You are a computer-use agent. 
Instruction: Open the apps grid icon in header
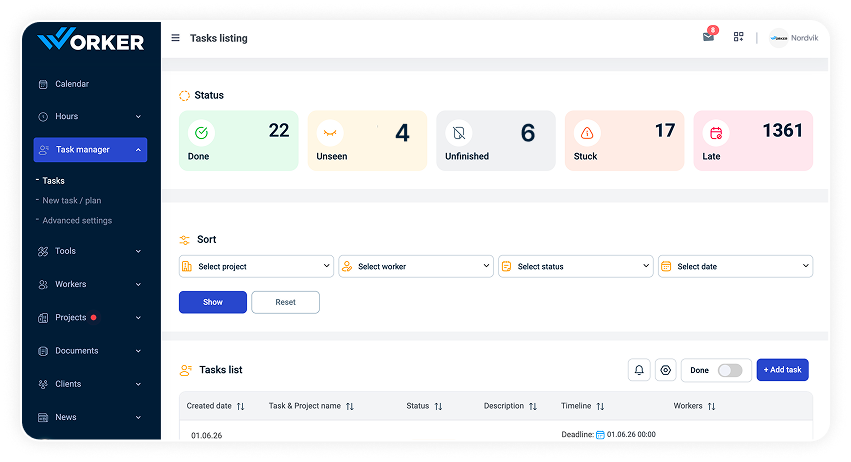738,36
